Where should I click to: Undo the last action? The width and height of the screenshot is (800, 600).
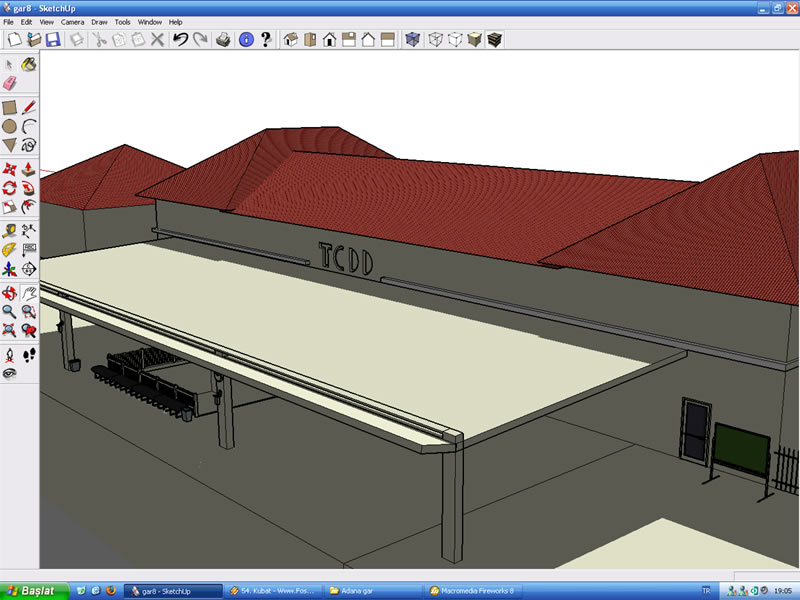(x=180, y=39)
